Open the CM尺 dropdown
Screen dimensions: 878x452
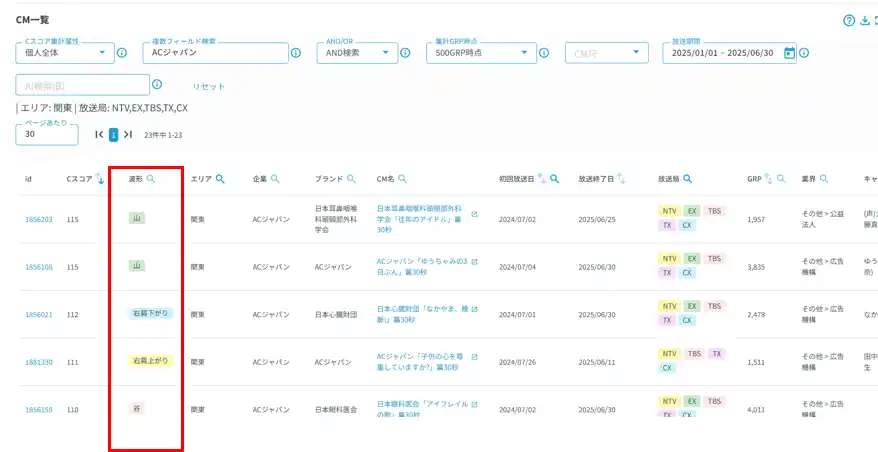606,53
